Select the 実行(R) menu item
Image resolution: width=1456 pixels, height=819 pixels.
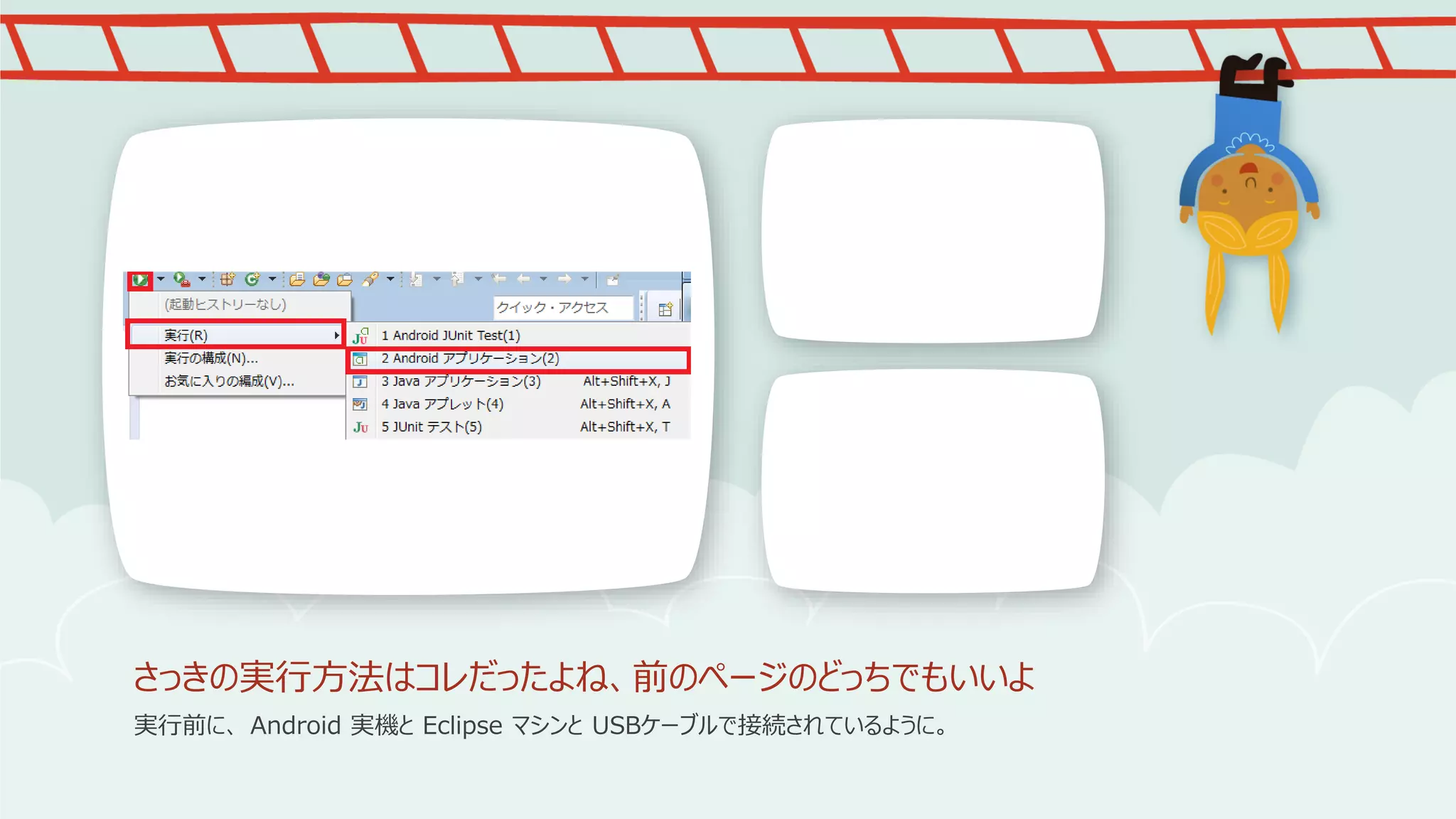pyautogui.click(x=236, y=335)
